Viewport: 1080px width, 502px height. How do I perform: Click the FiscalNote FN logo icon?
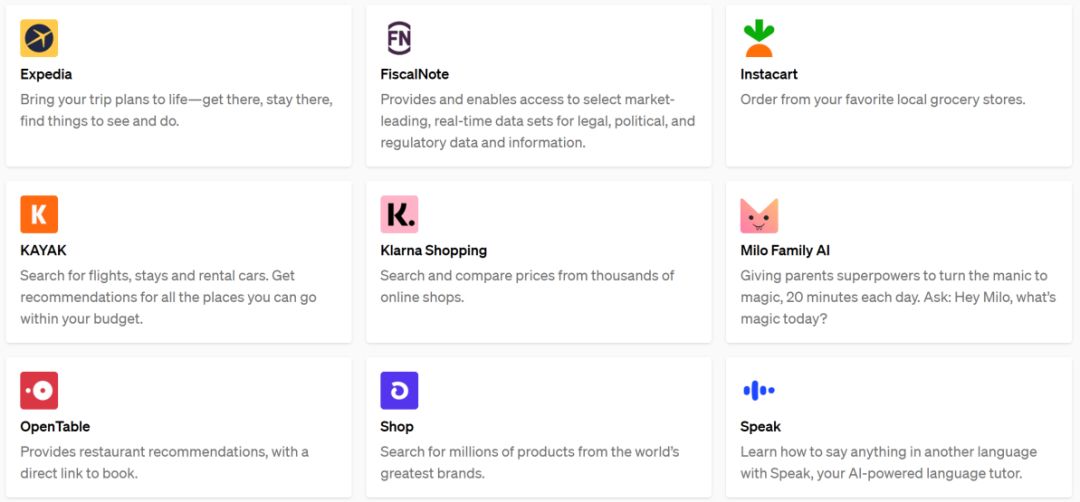click(399, 38)
